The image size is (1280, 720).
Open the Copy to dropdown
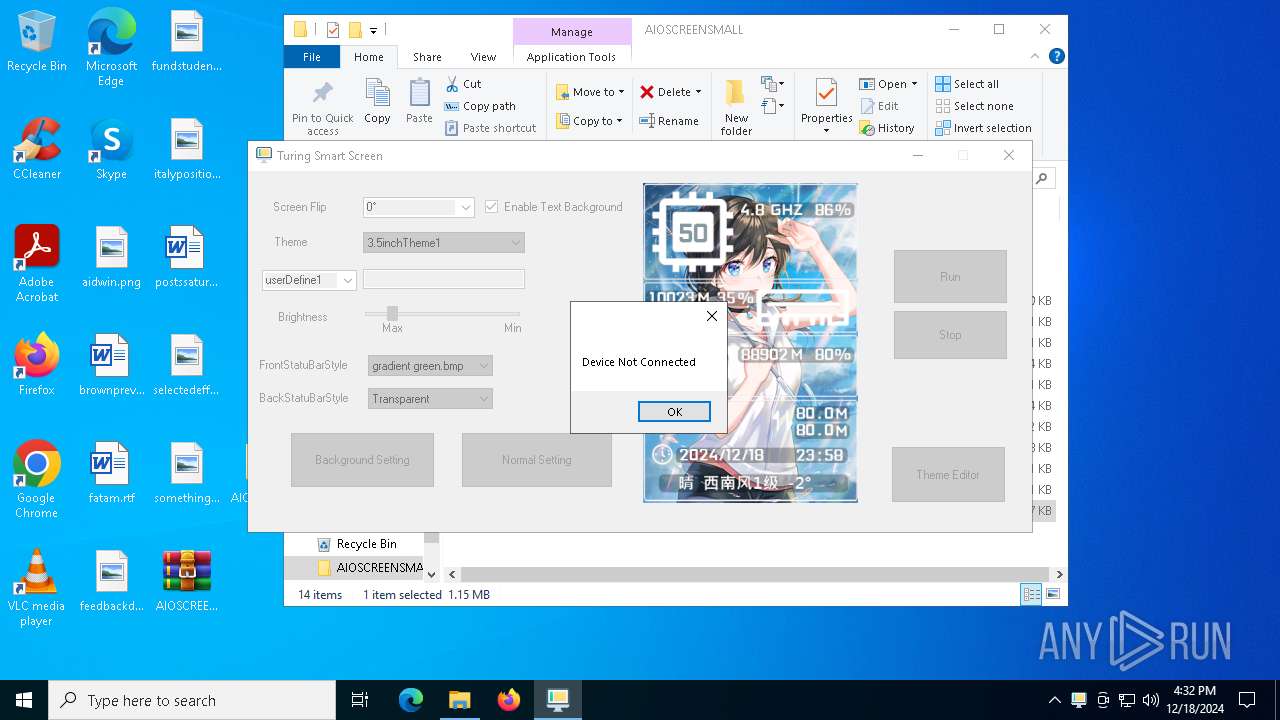(x=590, y=121)
